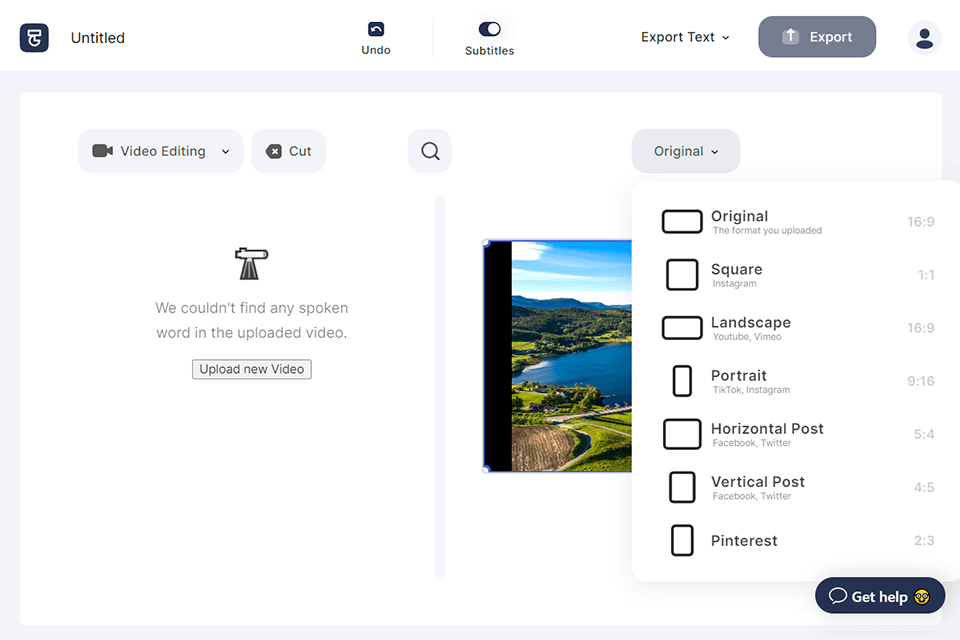This screenshot has width=960, height=640.
Task: Click the upload arrow icon in Export
Action: tap(790, 37)
